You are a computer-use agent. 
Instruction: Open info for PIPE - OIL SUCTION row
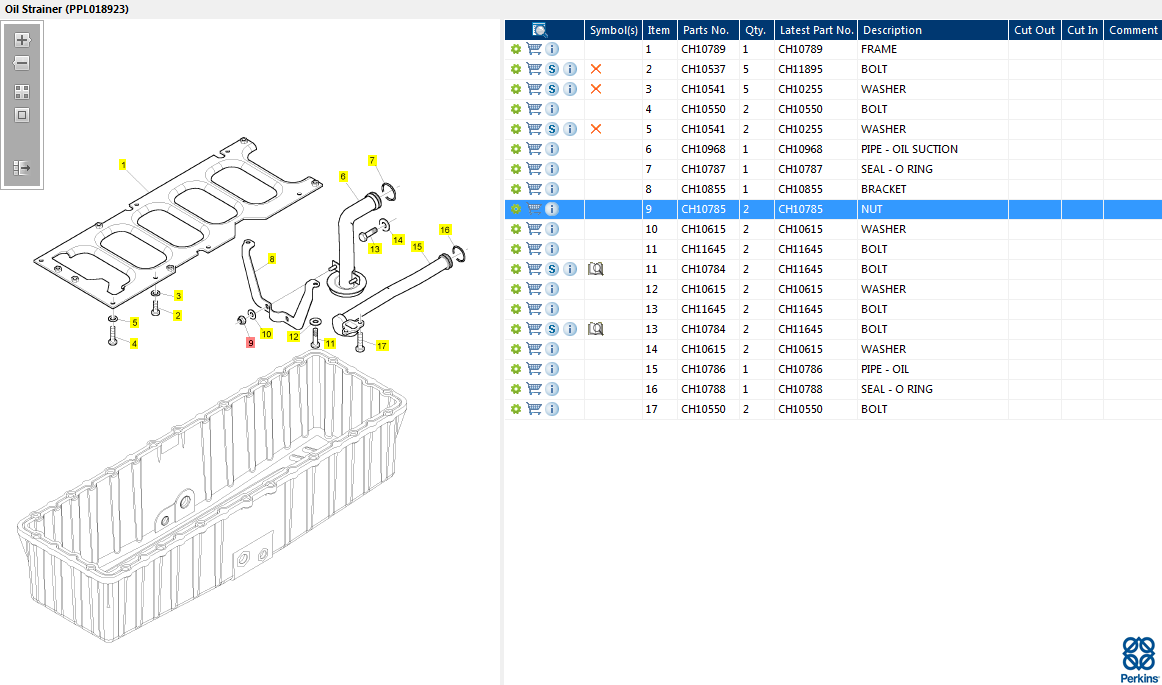552,149
